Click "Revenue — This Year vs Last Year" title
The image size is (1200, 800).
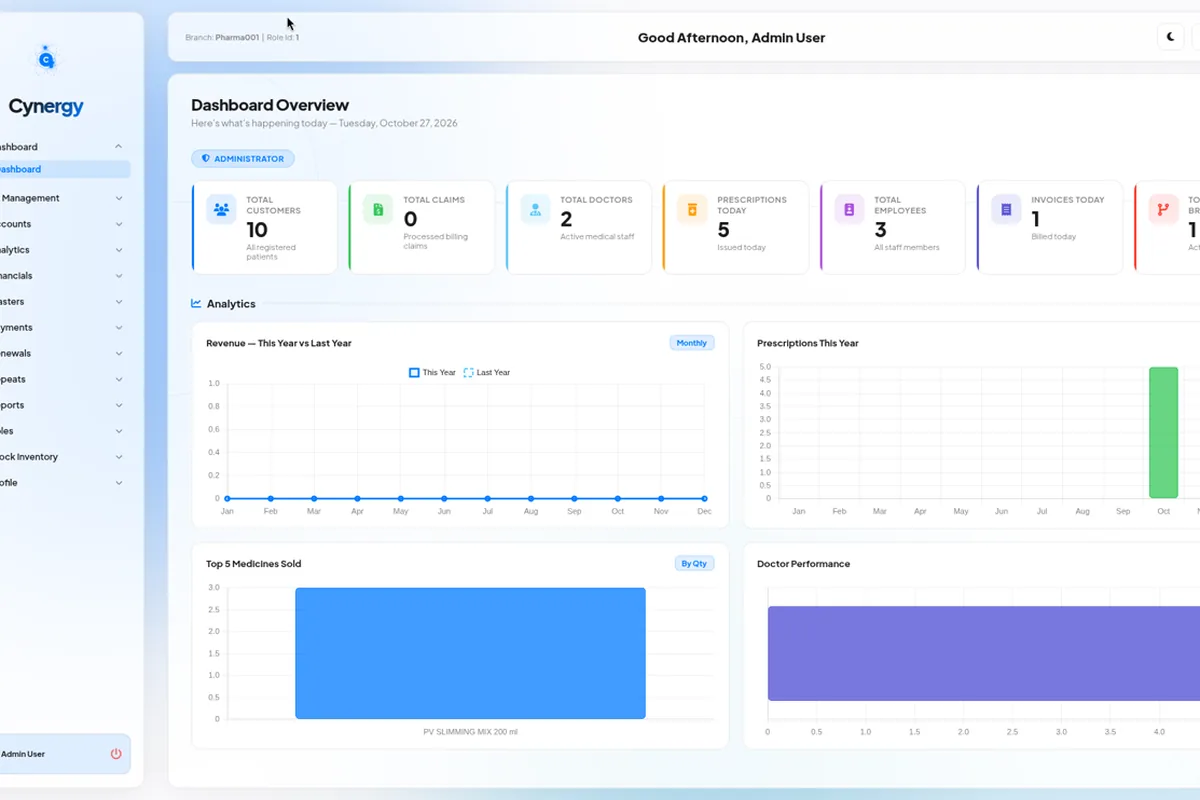279,343
